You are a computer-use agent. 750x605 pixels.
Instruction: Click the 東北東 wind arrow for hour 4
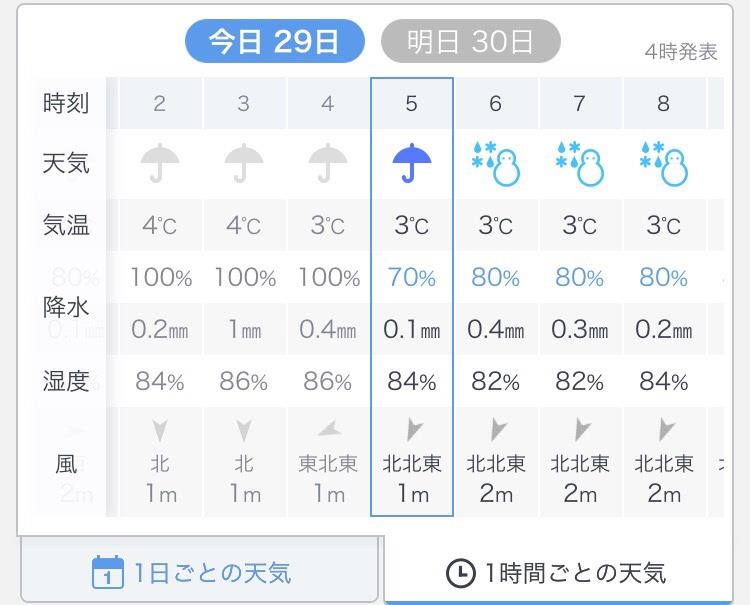(x=329, y=428)
